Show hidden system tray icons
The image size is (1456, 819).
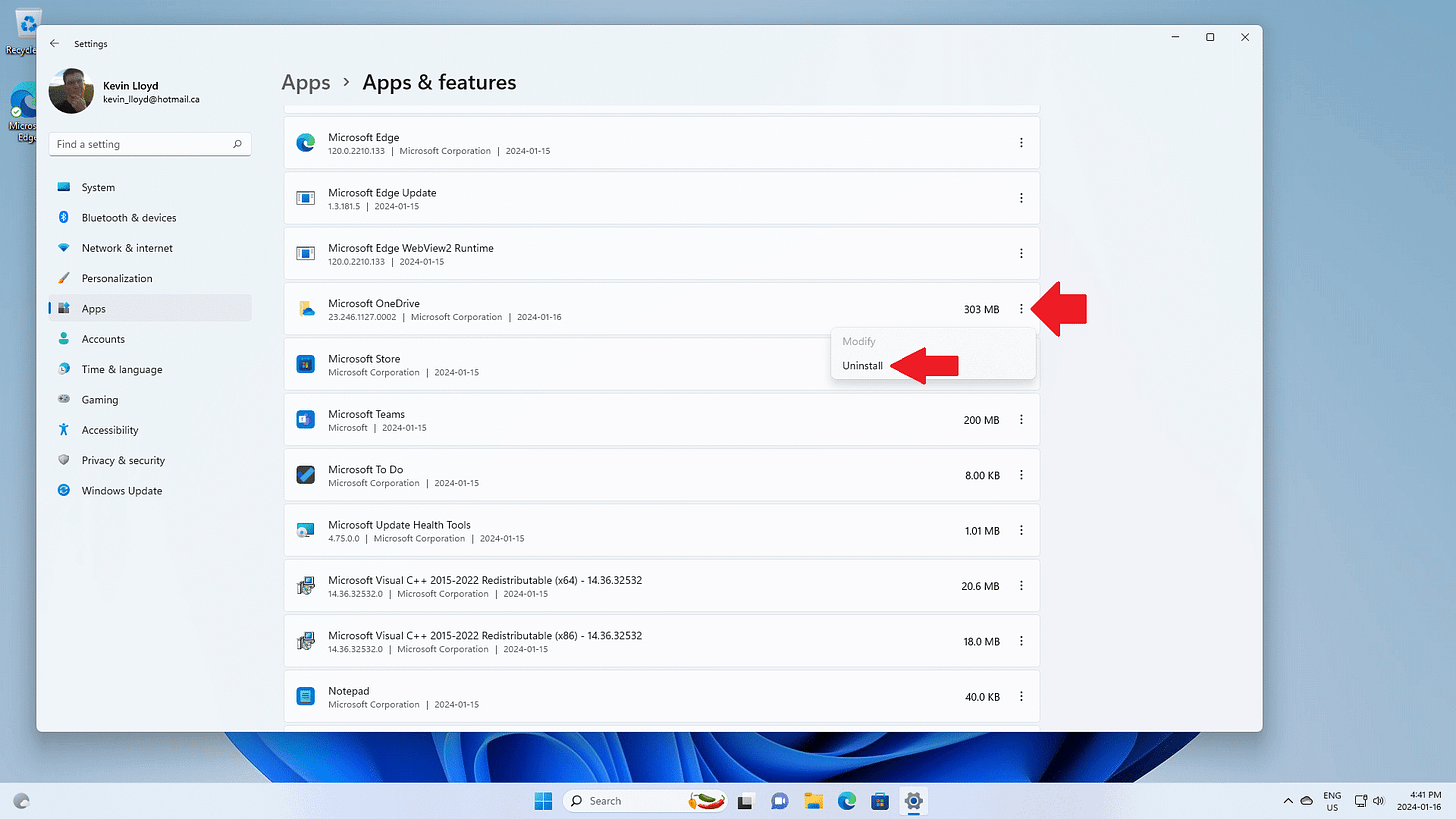(1287, 801)
